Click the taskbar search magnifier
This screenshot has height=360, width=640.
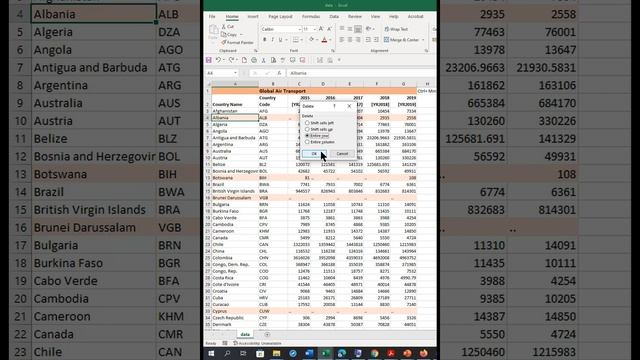click(x=227, y=353)
